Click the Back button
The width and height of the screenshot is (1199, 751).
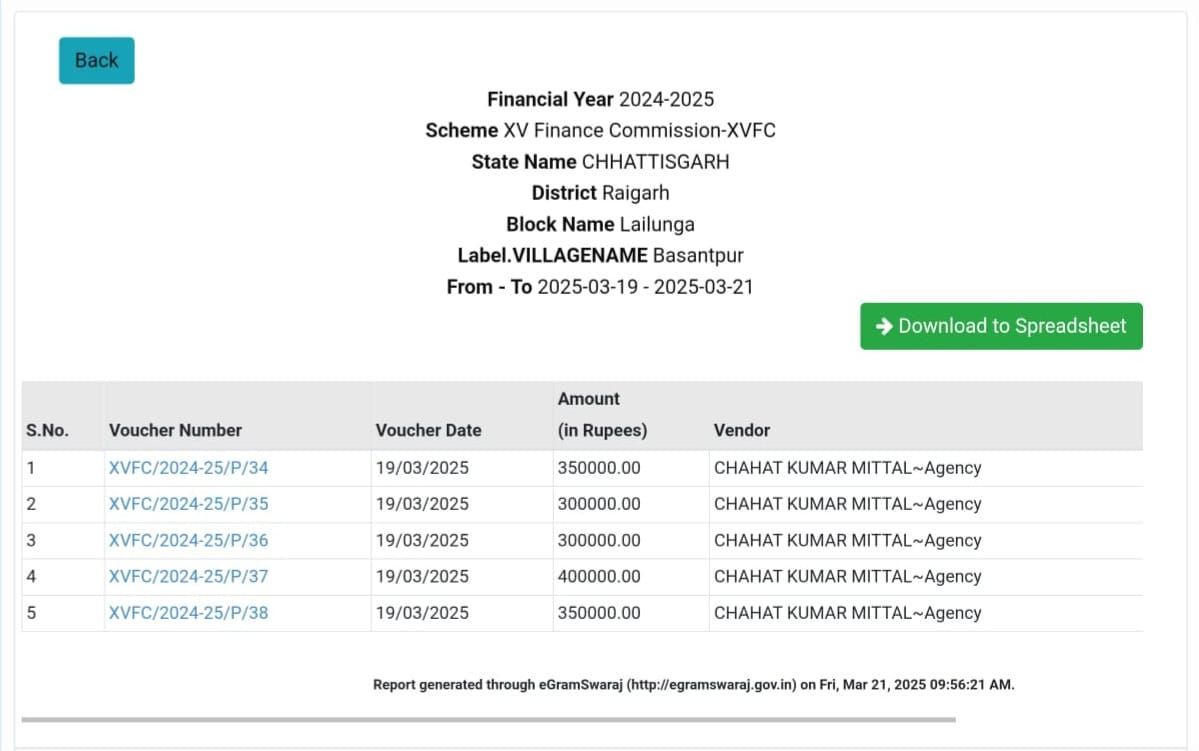pos(96,60)
